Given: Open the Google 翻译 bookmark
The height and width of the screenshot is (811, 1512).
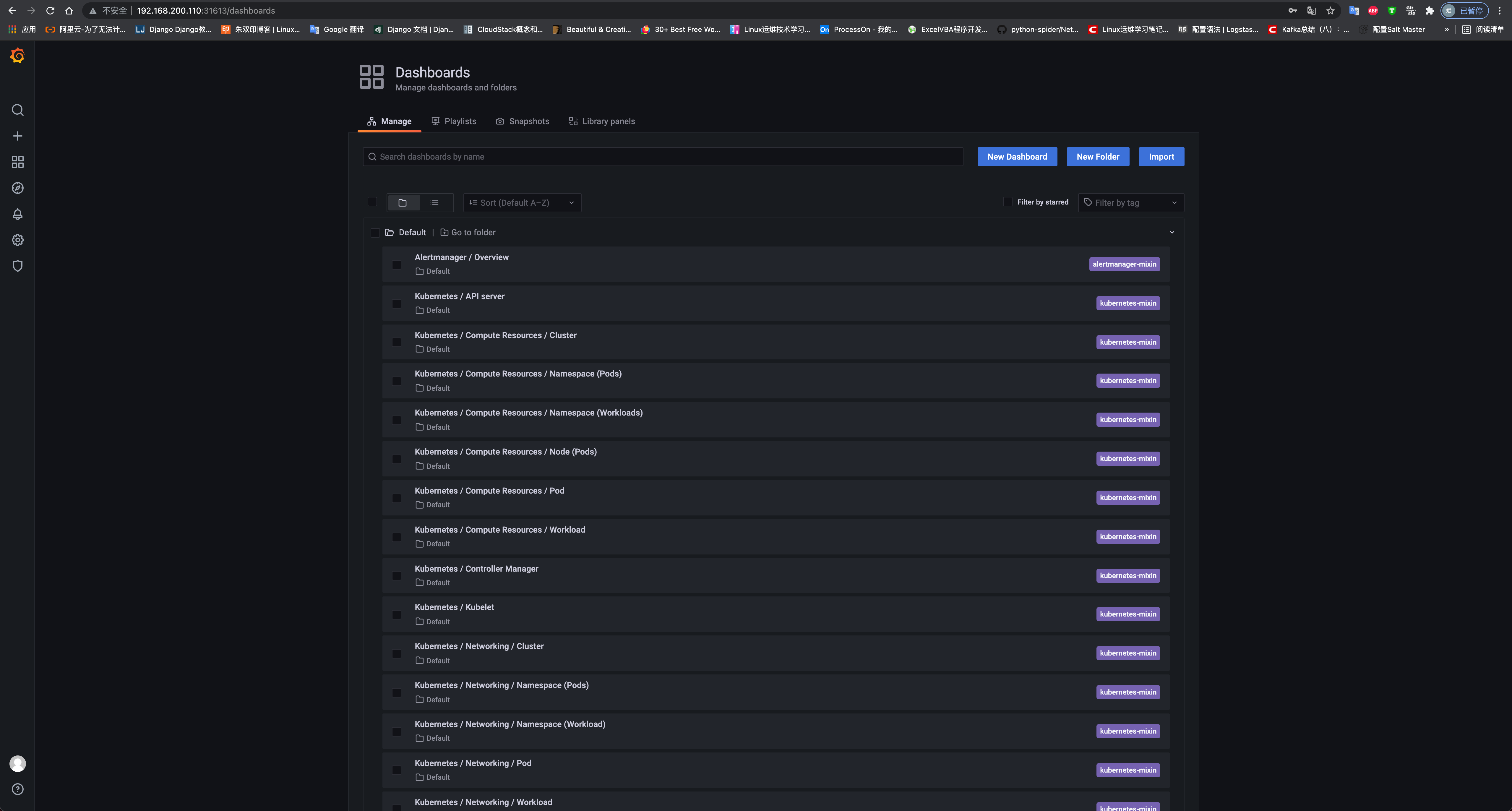Looking at the screenshot, I should (x=337, y=29).
